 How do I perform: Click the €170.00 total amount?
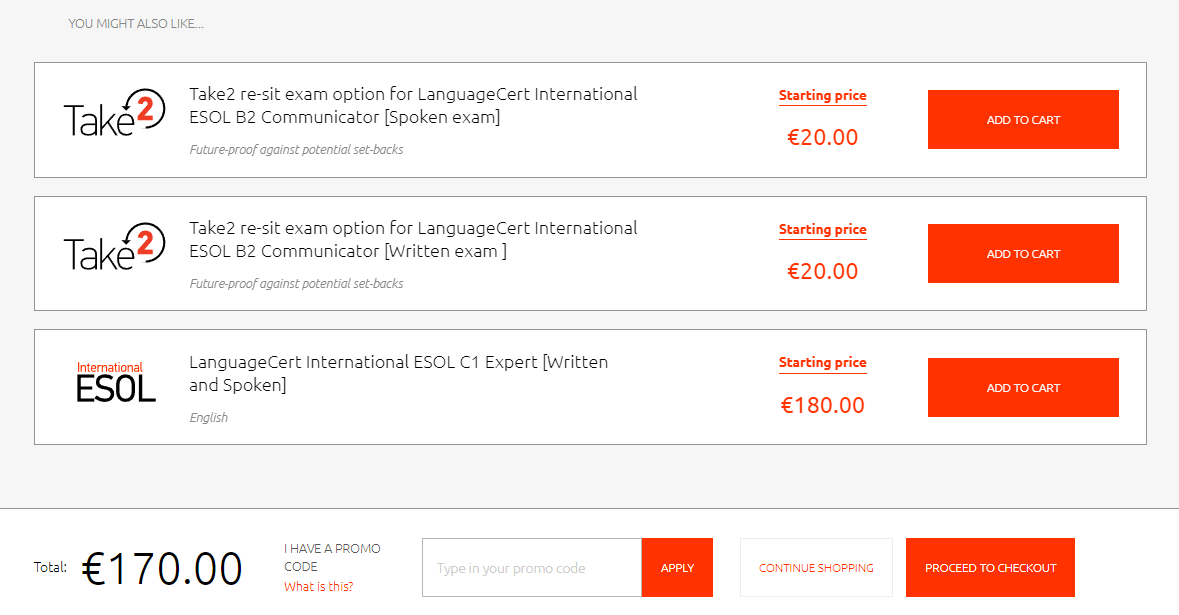pyautogui.click(x=162, y=568)
